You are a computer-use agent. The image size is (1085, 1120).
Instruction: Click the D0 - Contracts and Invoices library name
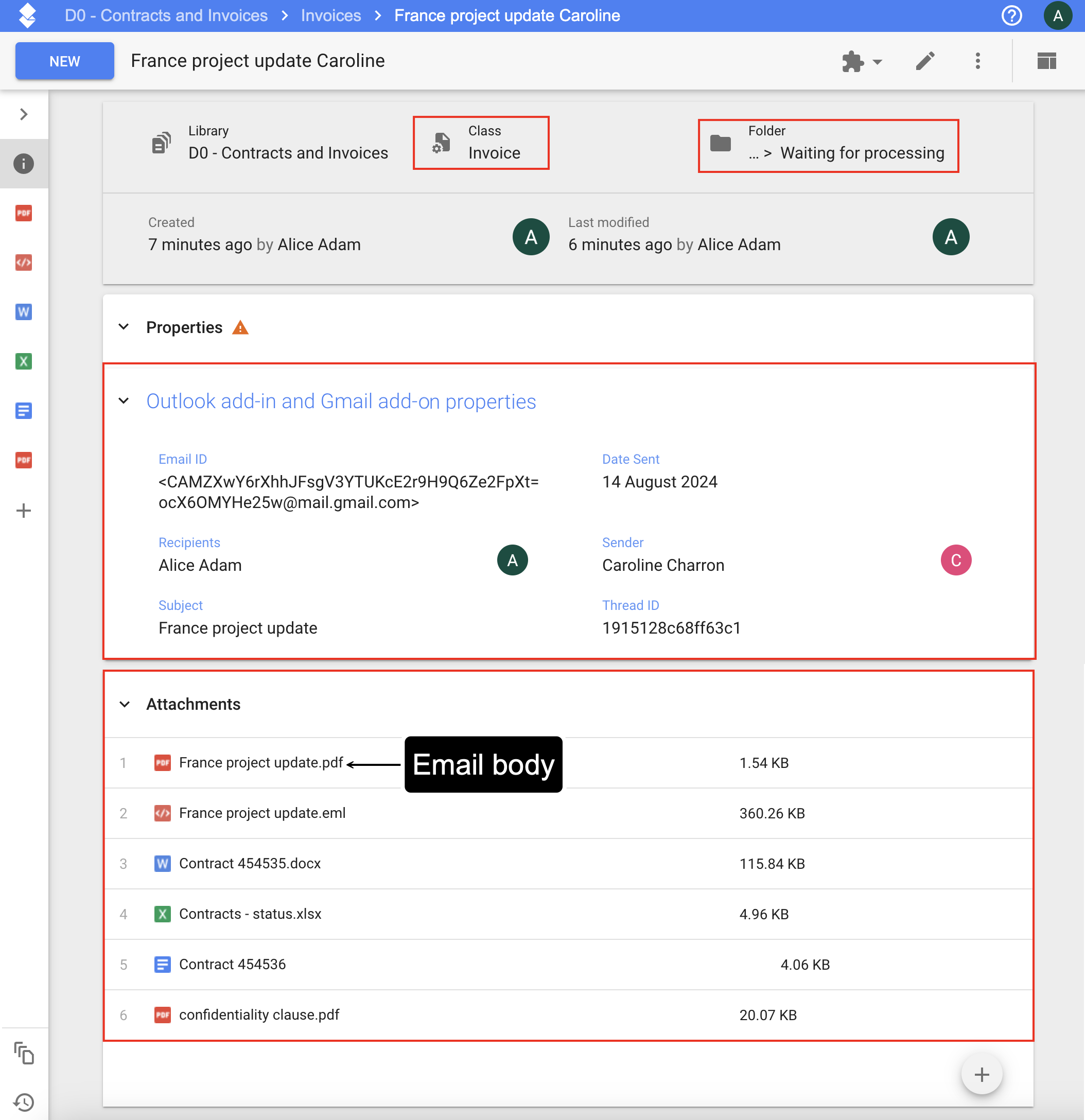(288, 153)
